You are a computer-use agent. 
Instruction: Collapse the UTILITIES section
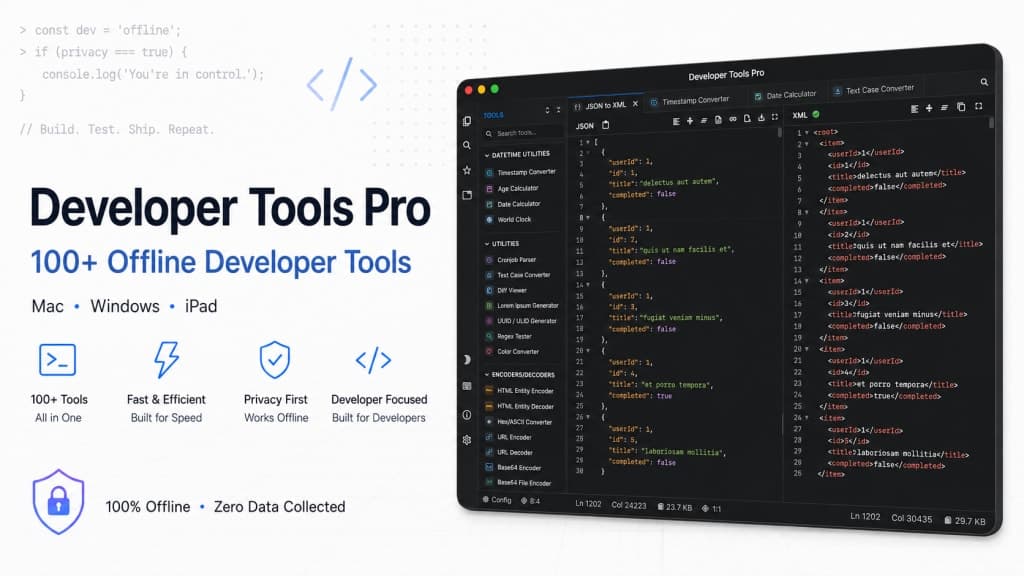(502, 244)
